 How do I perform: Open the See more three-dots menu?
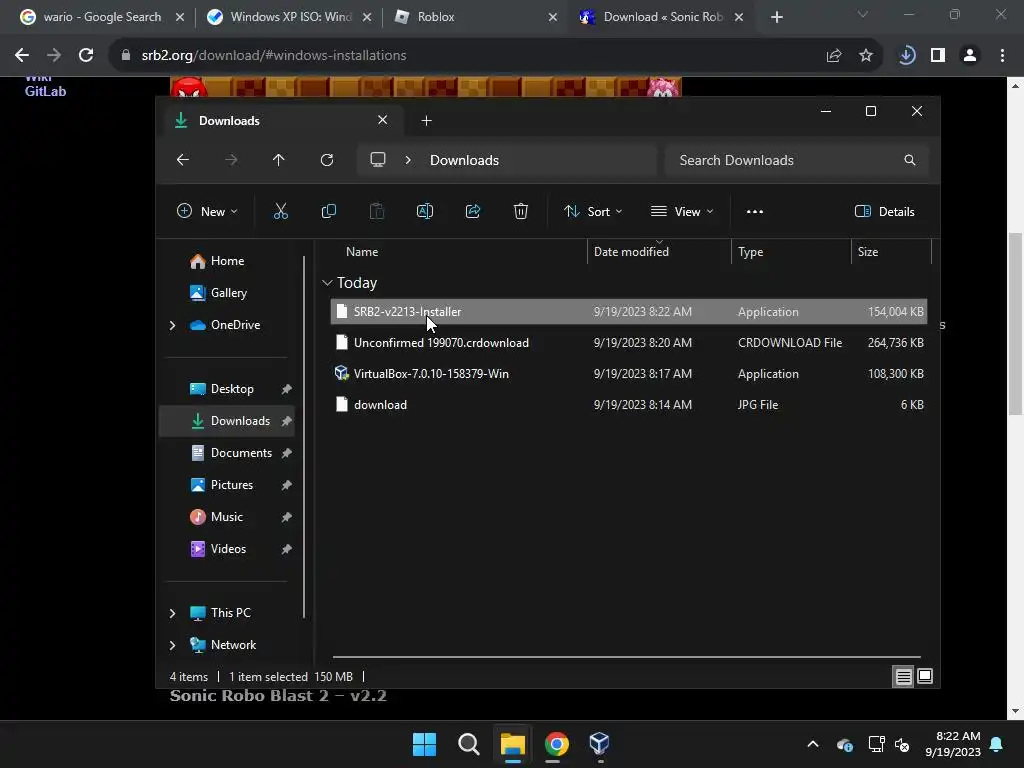coord(755,212)
